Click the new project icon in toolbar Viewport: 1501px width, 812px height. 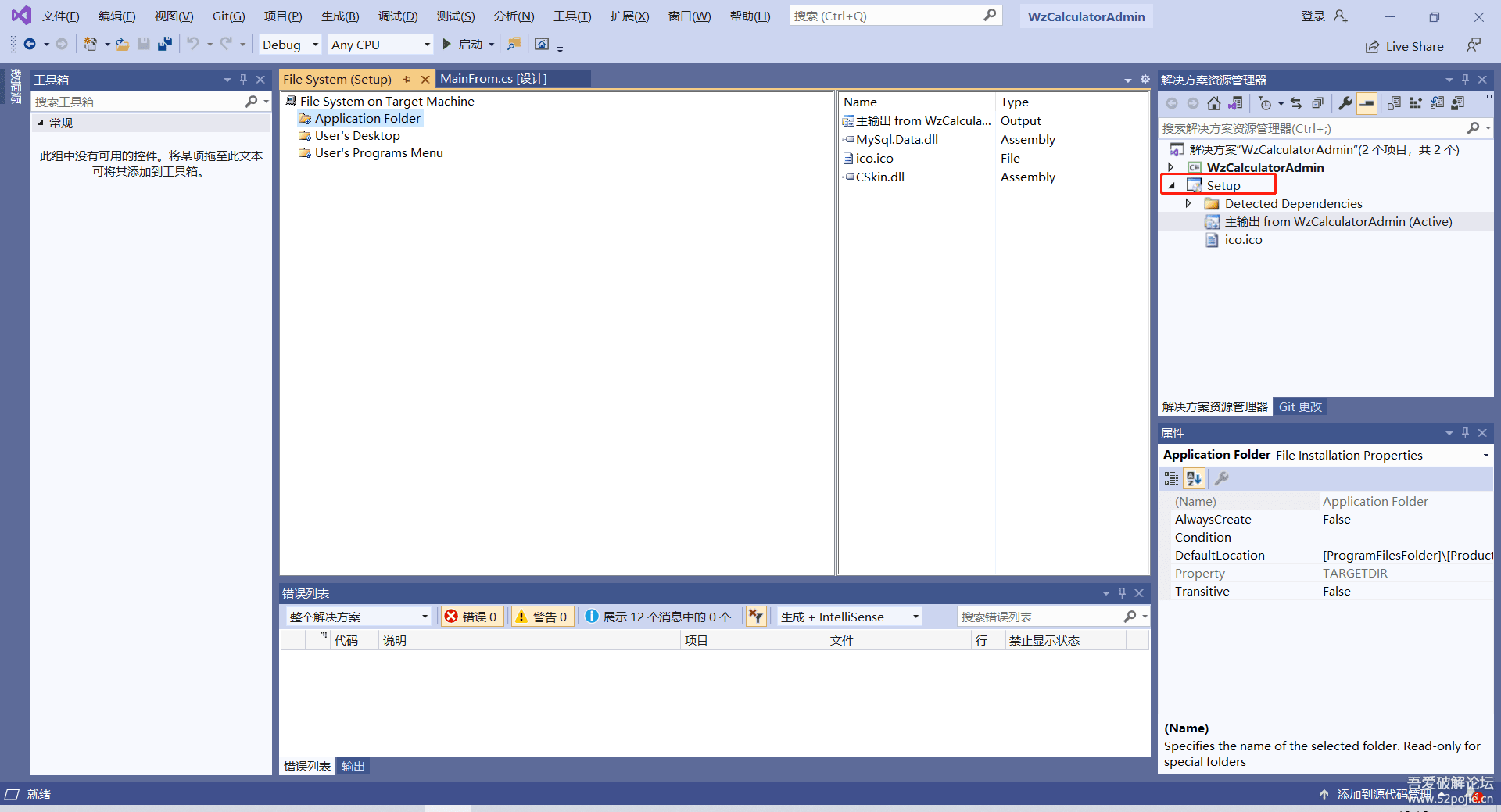tap(91, 45)
